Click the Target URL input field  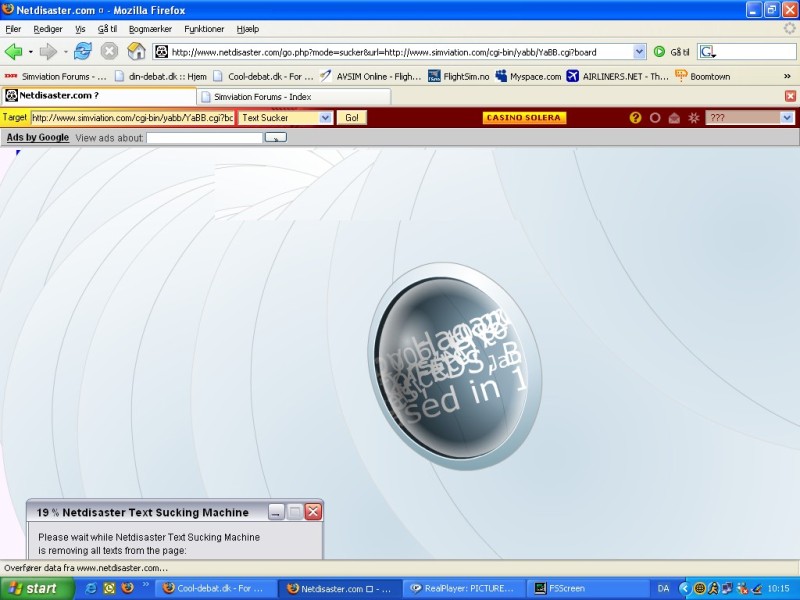click(132, 118)
